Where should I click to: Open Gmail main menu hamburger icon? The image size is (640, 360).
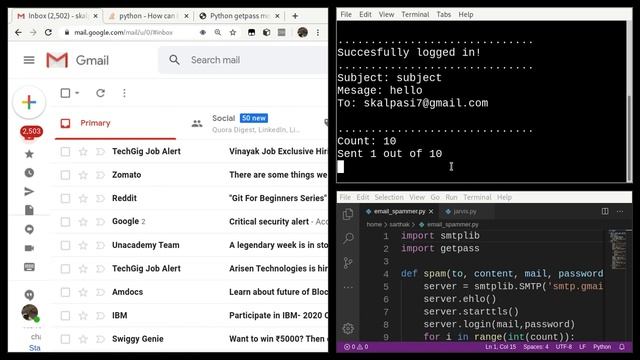coord(29,60)
